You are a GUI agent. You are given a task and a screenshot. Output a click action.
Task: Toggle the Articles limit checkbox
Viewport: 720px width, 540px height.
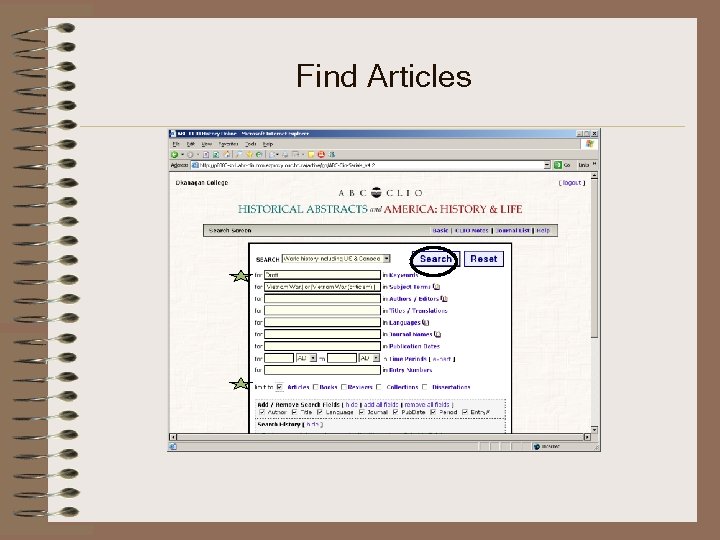(x=280, y=387)
